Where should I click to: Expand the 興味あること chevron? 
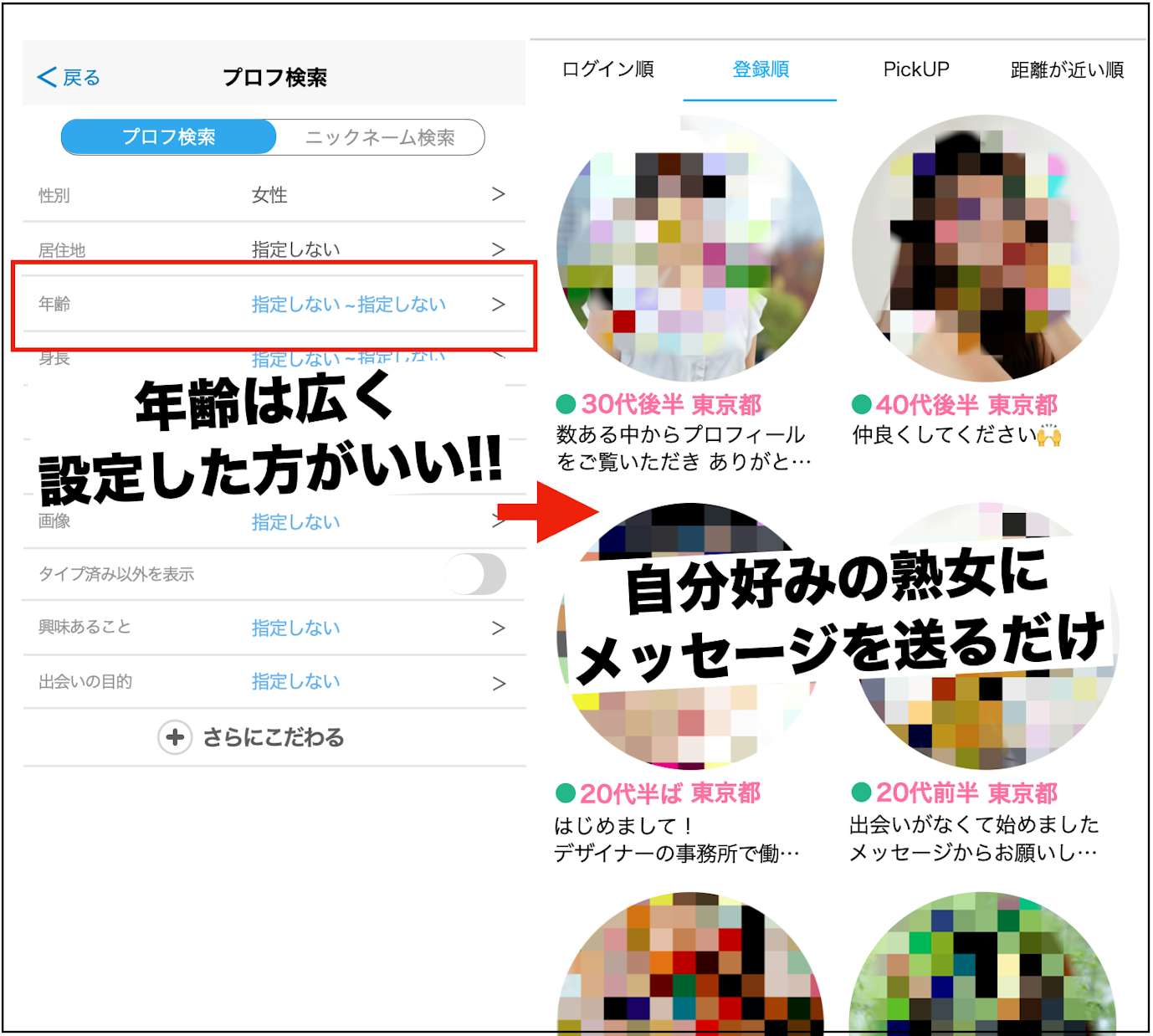pyautogui.click(x=498, y=628)
